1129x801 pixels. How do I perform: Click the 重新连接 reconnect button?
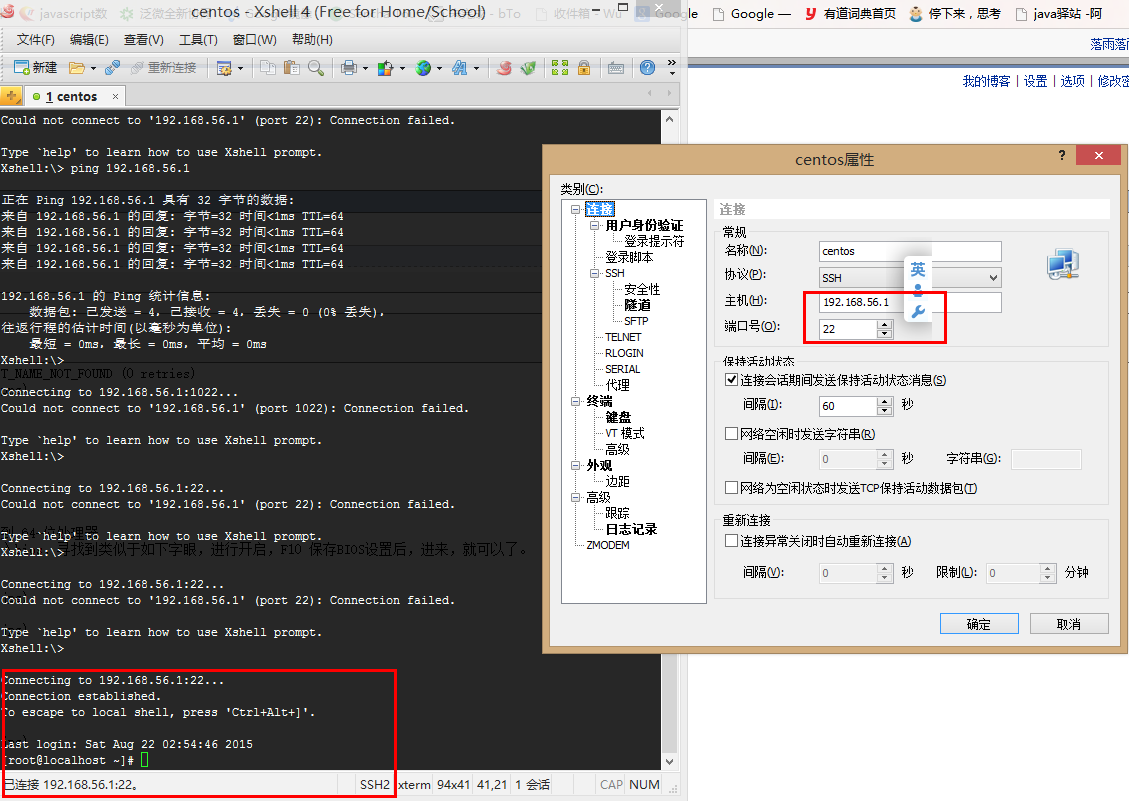[x=163, y=68]
